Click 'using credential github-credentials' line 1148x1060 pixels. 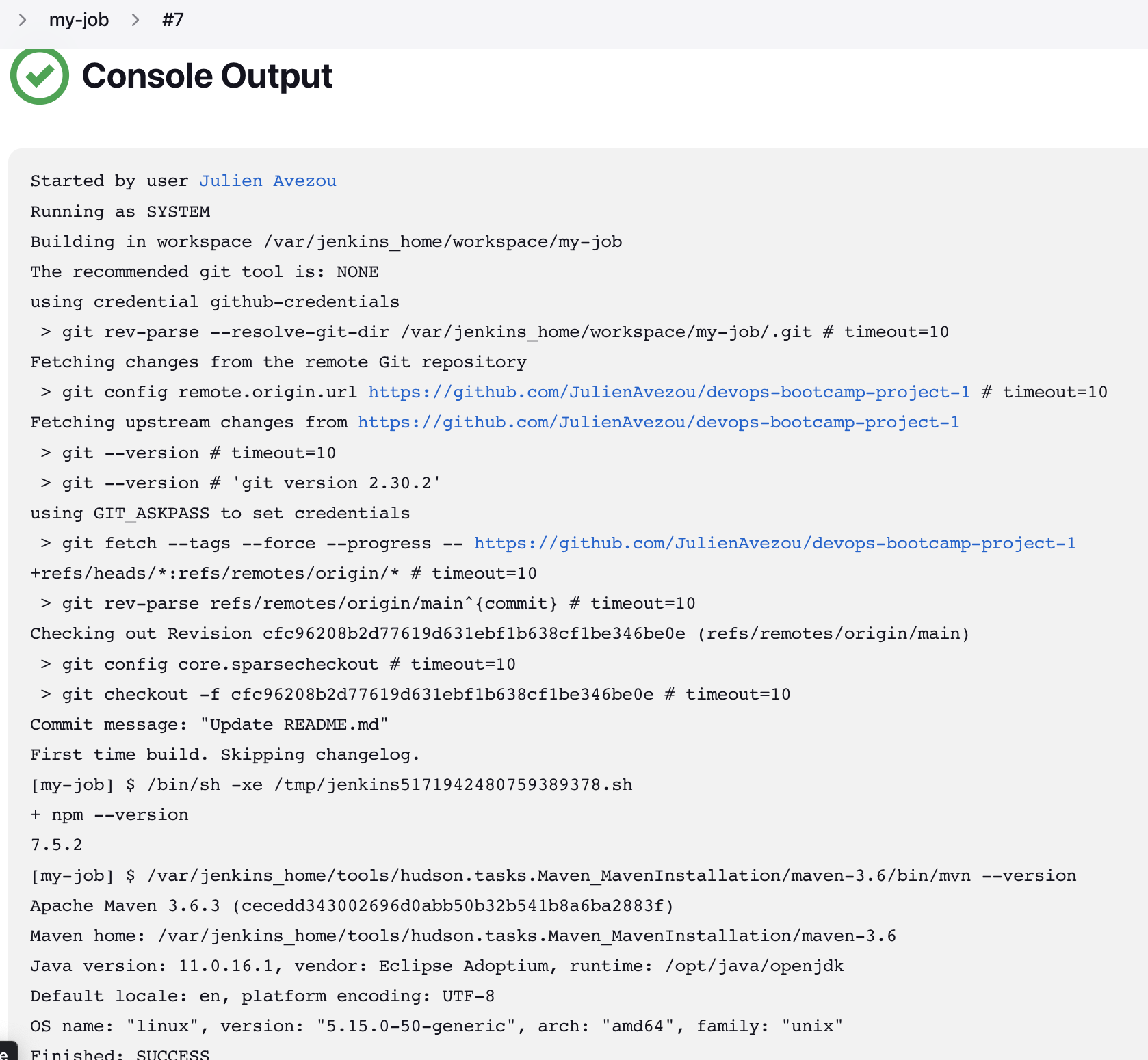click(x=215, y=302)
